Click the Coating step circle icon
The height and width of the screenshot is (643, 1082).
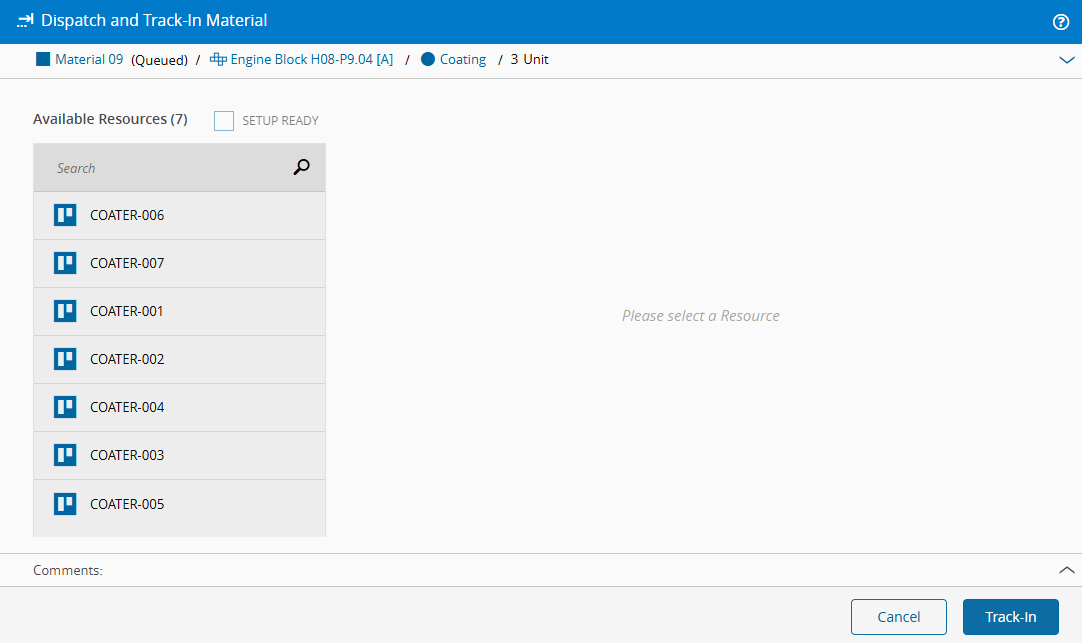428,59
